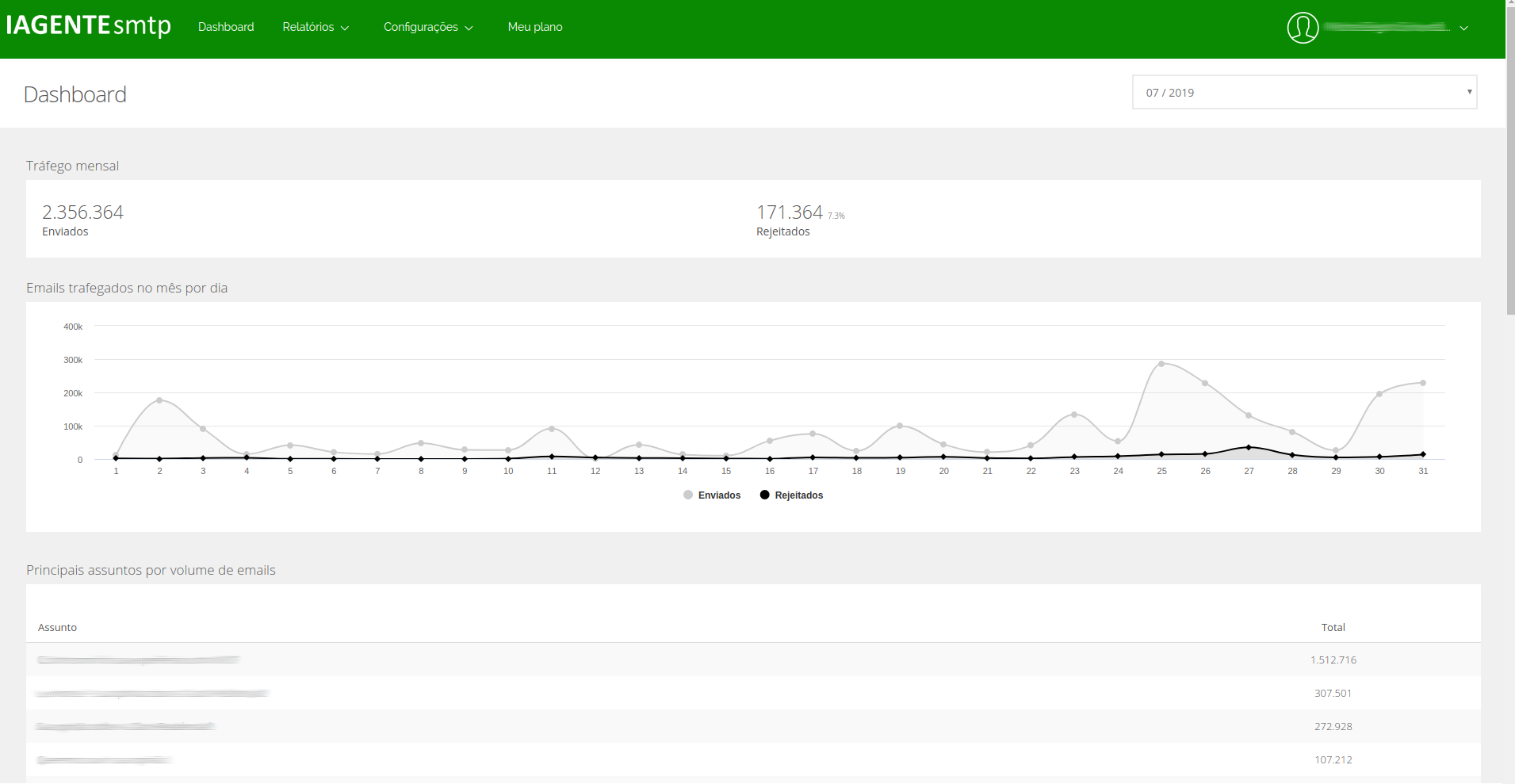Open the month selector showing 07 / 2019
This screenshot has width=1515, height=784.
coord(1303,92)
